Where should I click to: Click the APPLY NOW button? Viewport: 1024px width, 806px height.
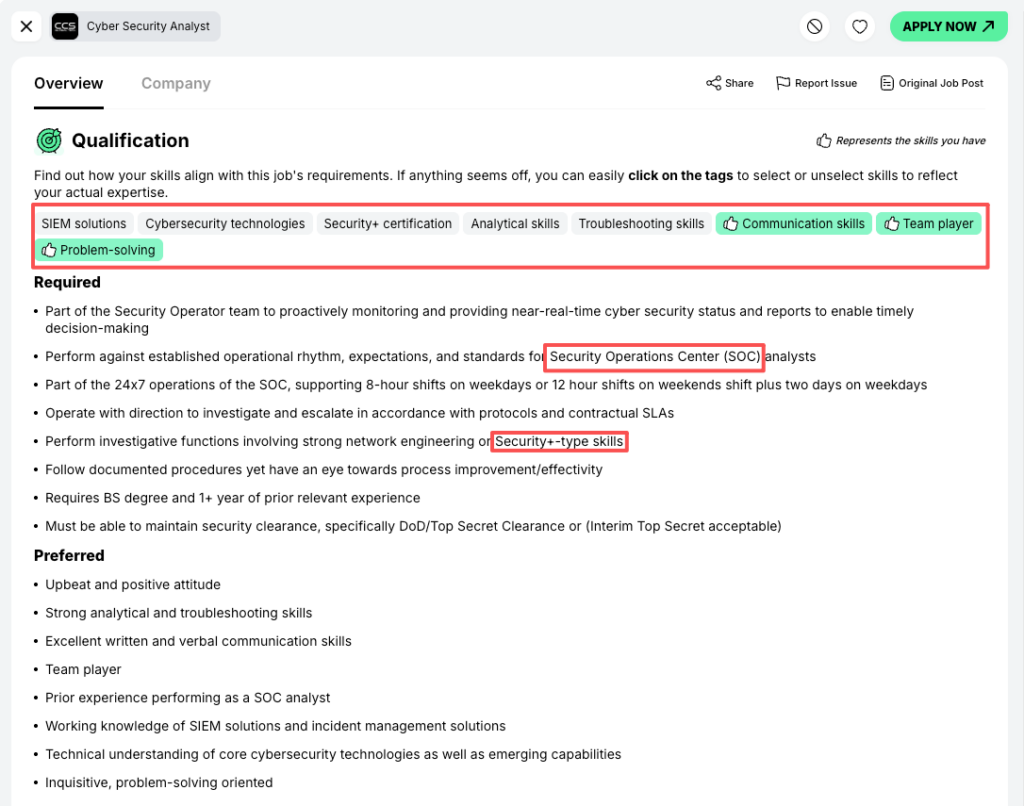point(948,26)
